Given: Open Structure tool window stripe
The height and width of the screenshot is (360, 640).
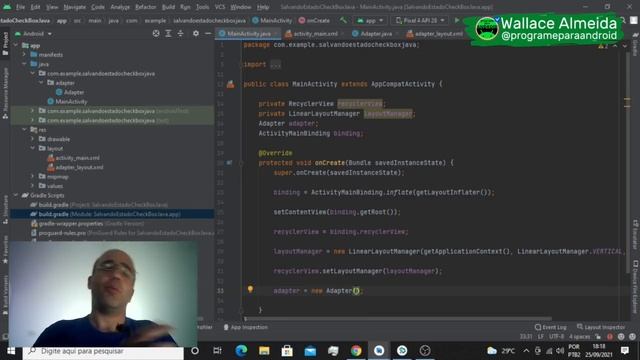Looking at the screenshot, I should click(5, 209).
